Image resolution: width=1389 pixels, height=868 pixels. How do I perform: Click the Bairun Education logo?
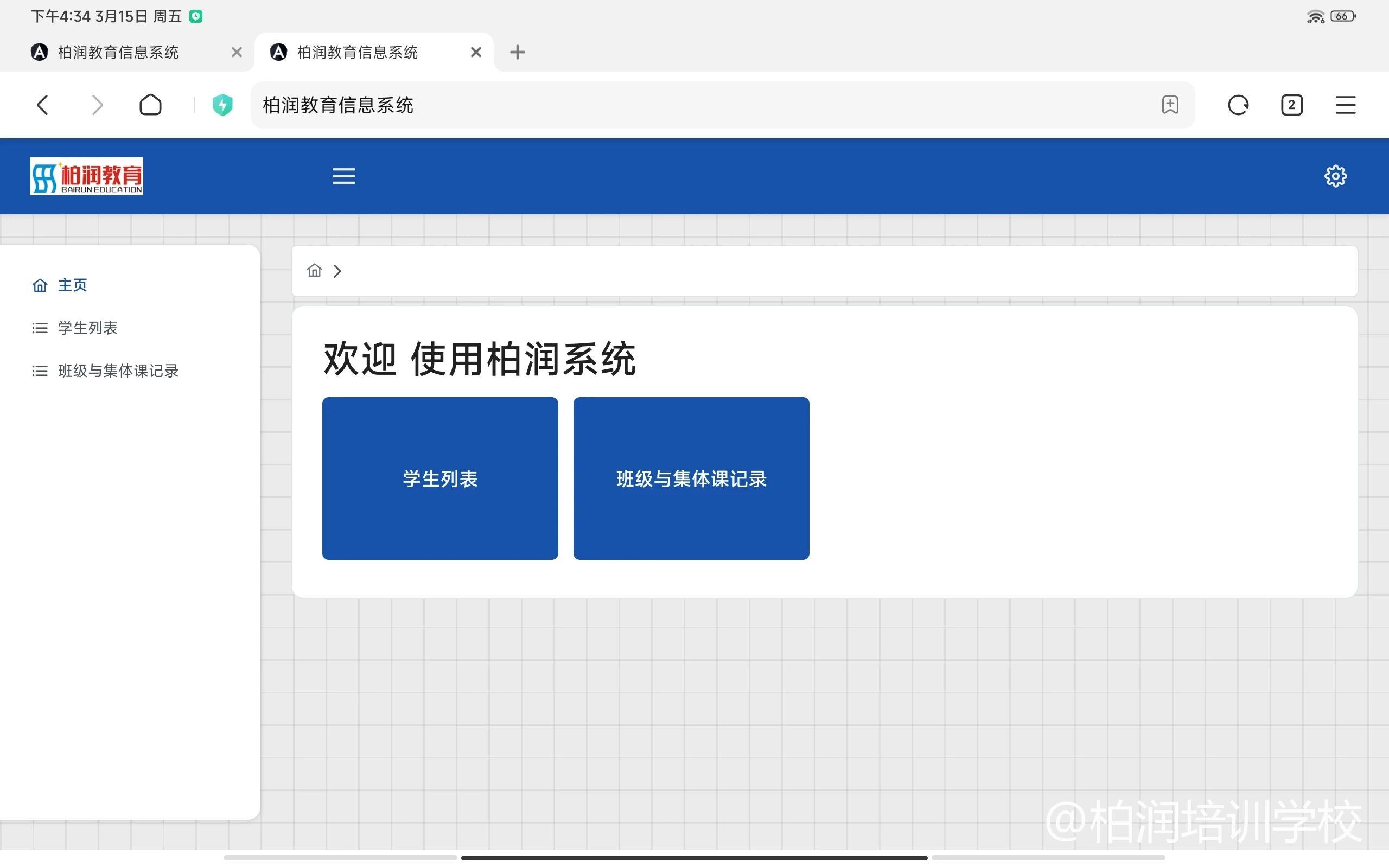coord(87,176)
